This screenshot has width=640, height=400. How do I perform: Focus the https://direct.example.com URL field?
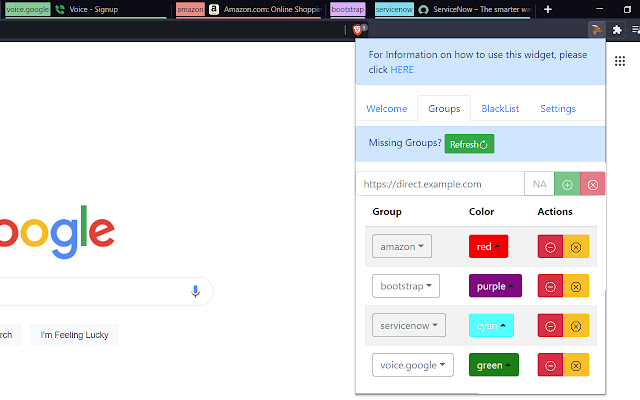(440, 184)
